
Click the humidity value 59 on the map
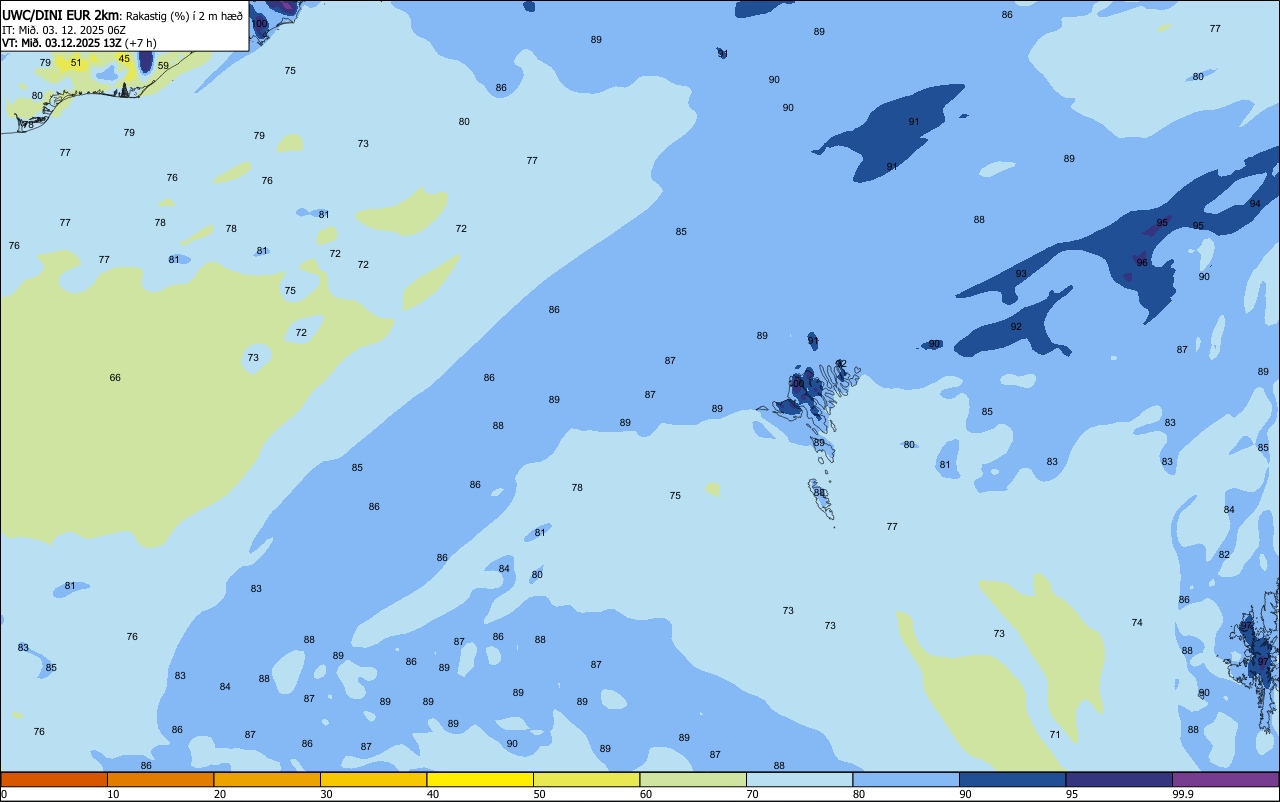point(163,66)
